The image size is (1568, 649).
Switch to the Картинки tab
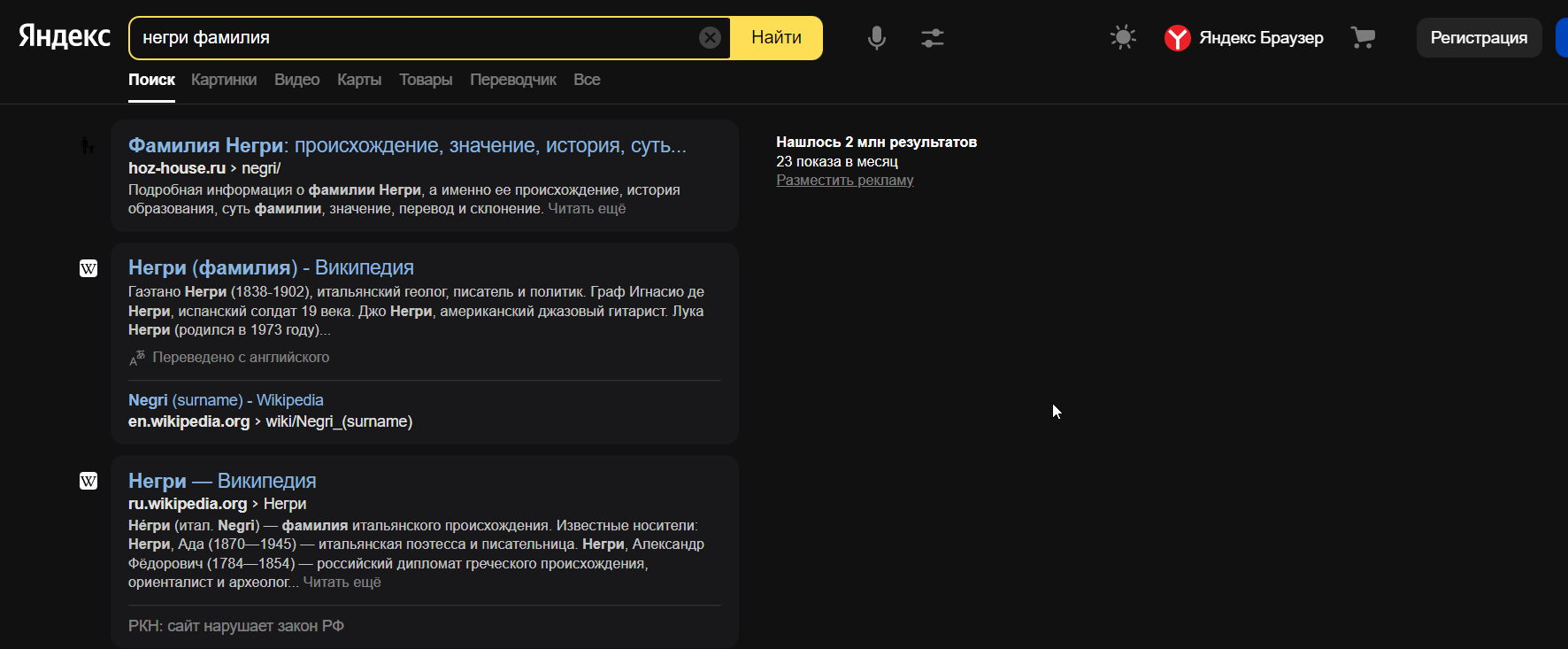(224, 80)
